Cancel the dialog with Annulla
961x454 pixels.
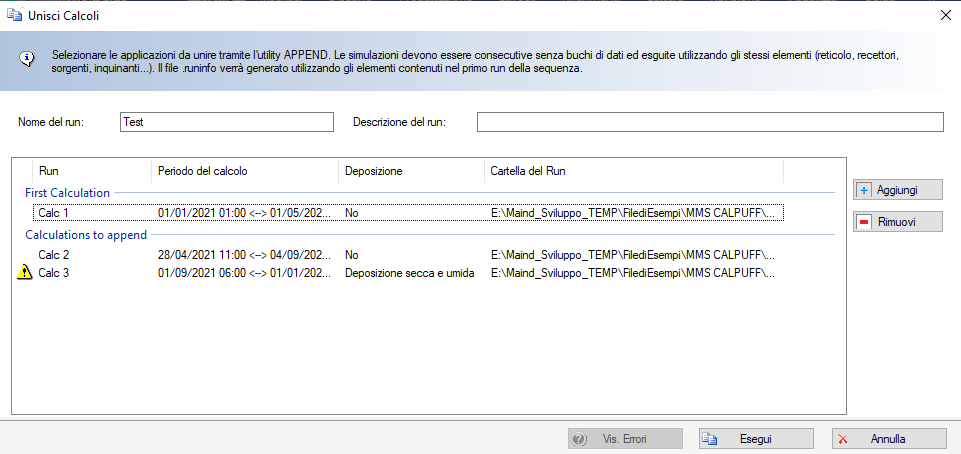[889, 439]
